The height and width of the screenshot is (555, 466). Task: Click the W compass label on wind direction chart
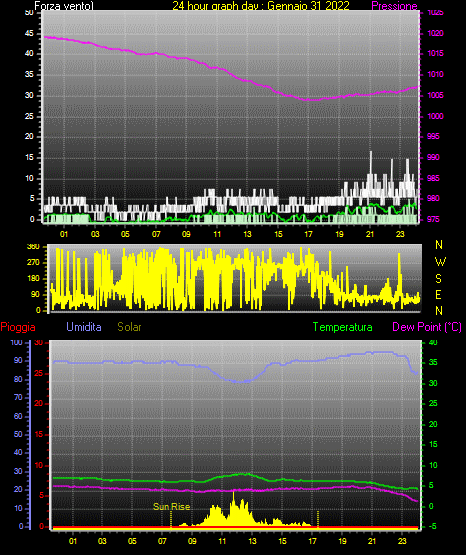pyautogui.click(x=440, y=262)
